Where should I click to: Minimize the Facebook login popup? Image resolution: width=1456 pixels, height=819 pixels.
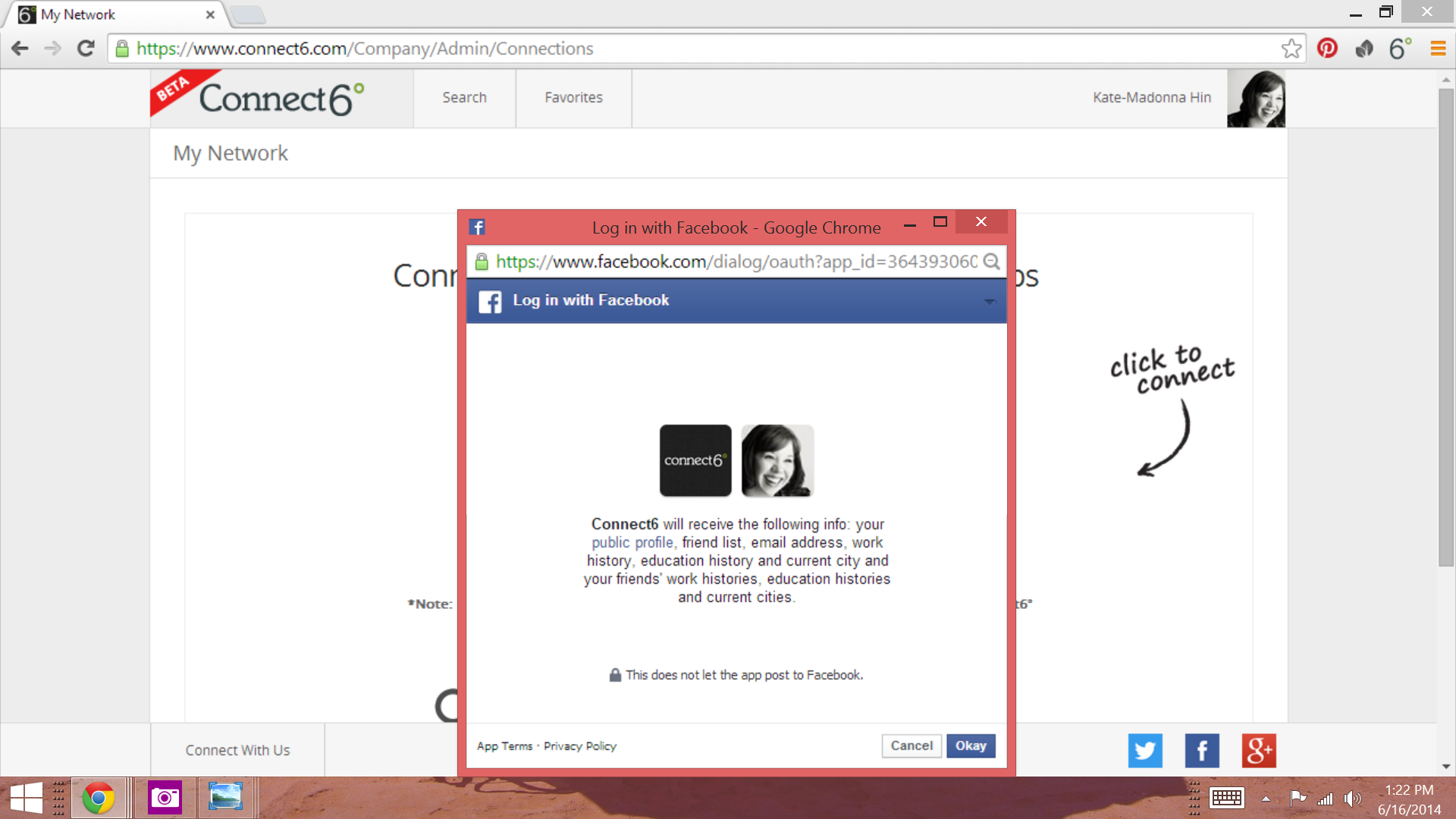click(910, 224)
